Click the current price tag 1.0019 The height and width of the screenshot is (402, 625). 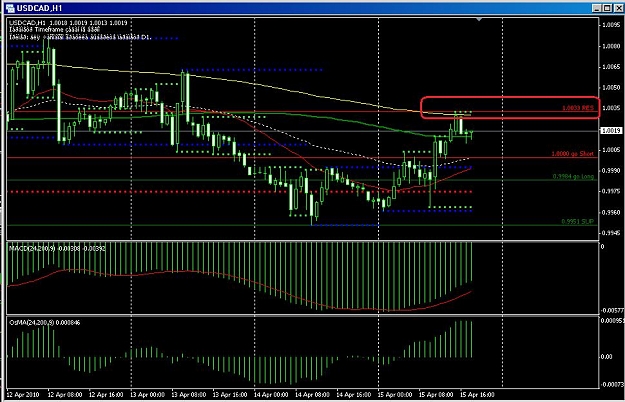point(611,131)
